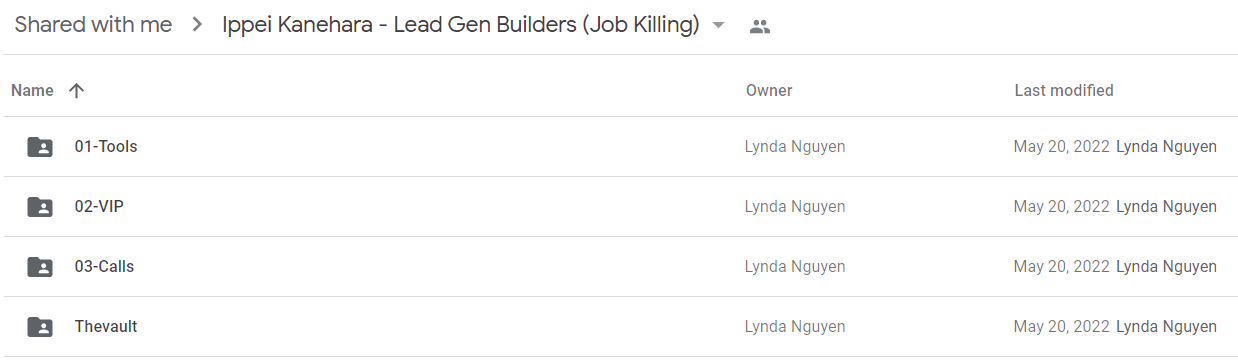The image size is (1238, 360).
Task: Click the May 20, 2022 date for Thevault
Action: [x=1061, y=327]
